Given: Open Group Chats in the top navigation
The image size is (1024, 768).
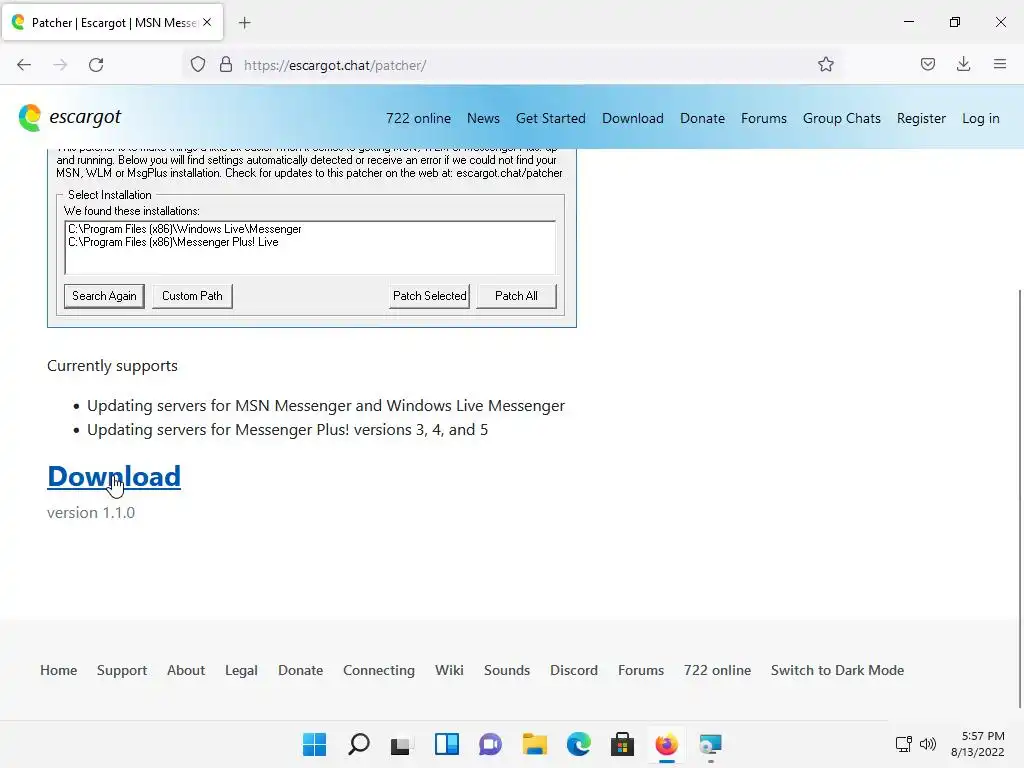Looking at the screenshot, I should 842,118.
